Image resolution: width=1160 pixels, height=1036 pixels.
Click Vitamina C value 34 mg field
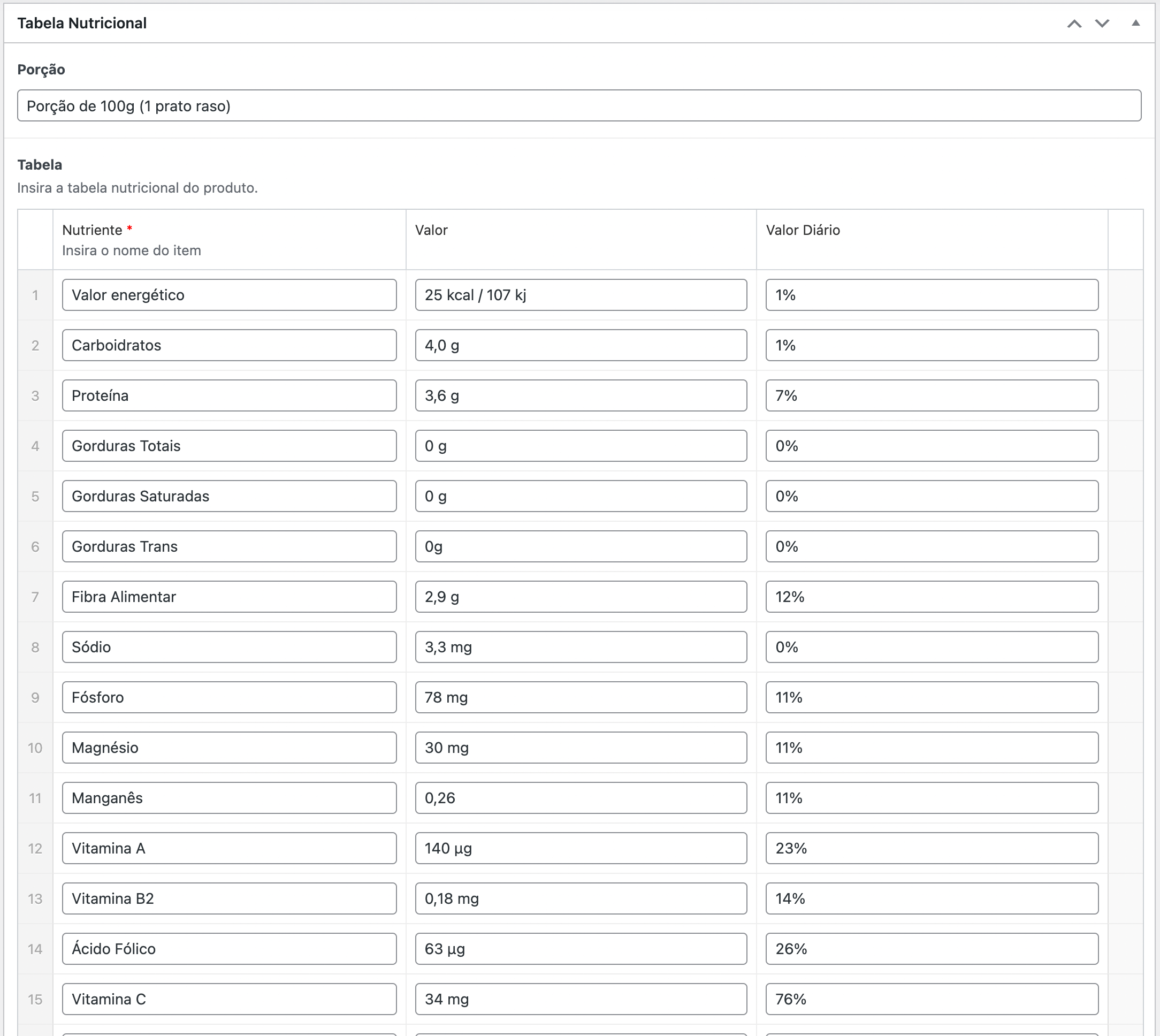click(x=581, y=999)
